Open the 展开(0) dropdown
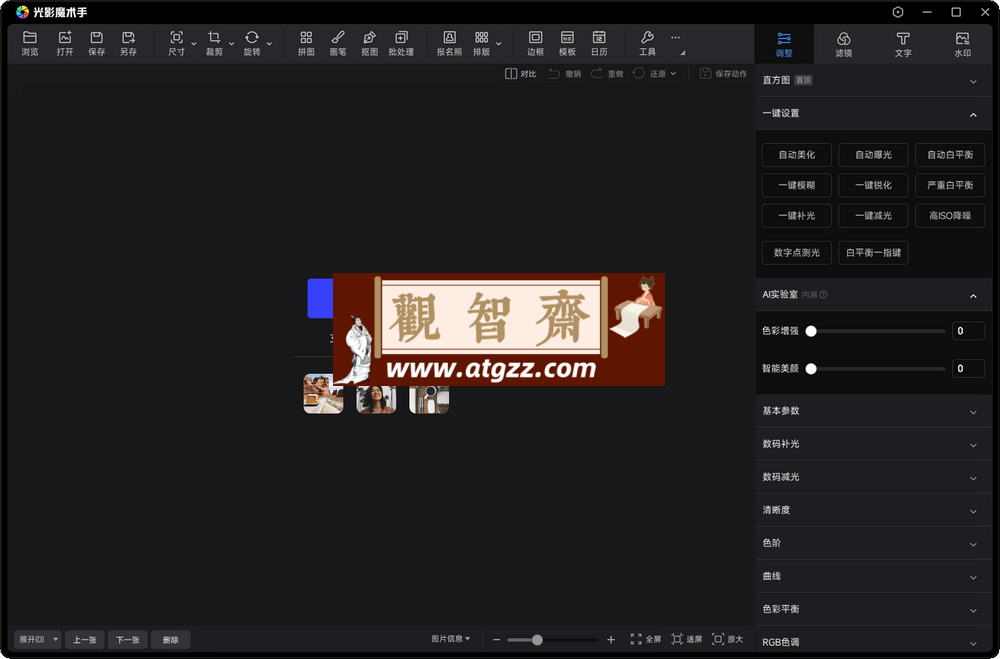The height and width of the screenshot is (659, 1000). (38, 639)
